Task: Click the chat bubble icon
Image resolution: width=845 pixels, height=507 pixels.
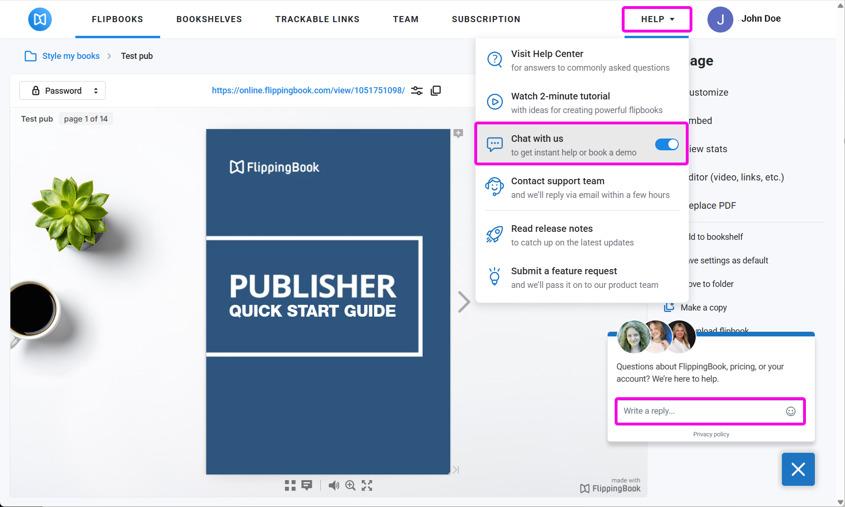Action: 494,144
